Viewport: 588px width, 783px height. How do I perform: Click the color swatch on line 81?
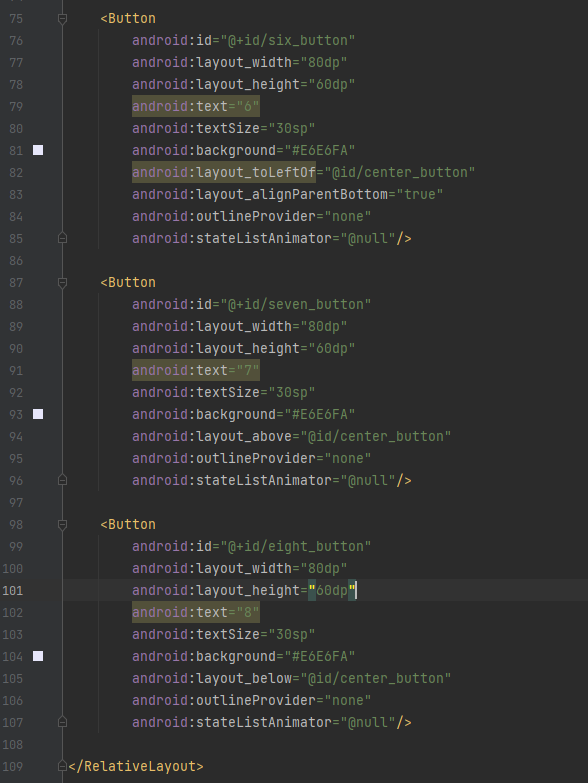click(x=38, y=150)
